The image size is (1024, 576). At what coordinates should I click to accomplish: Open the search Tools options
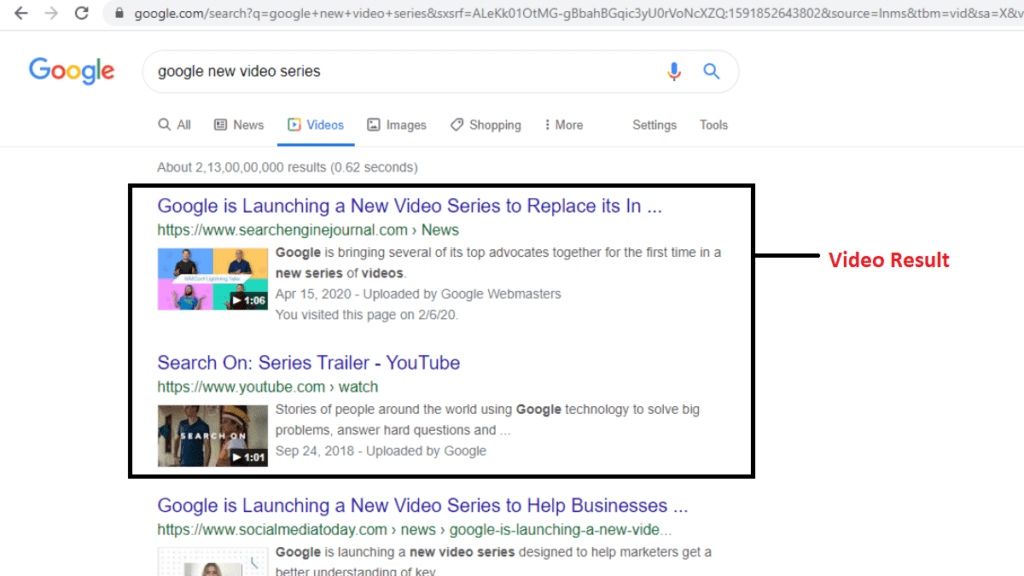(x=714, y=125)
